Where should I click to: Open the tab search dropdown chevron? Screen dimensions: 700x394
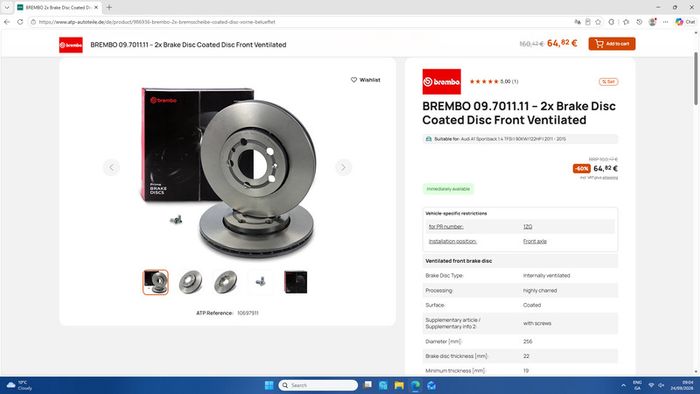tap(7, 7)
